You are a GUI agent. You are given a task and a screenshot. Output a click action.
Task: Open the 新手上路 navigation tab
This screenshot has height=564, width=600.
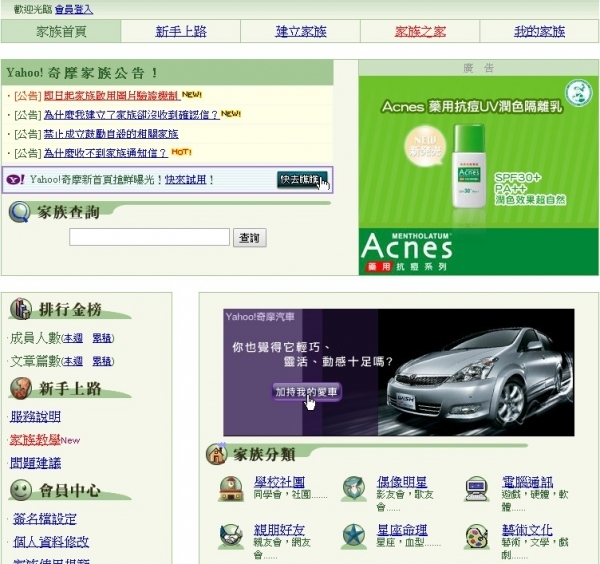(181, 31)
